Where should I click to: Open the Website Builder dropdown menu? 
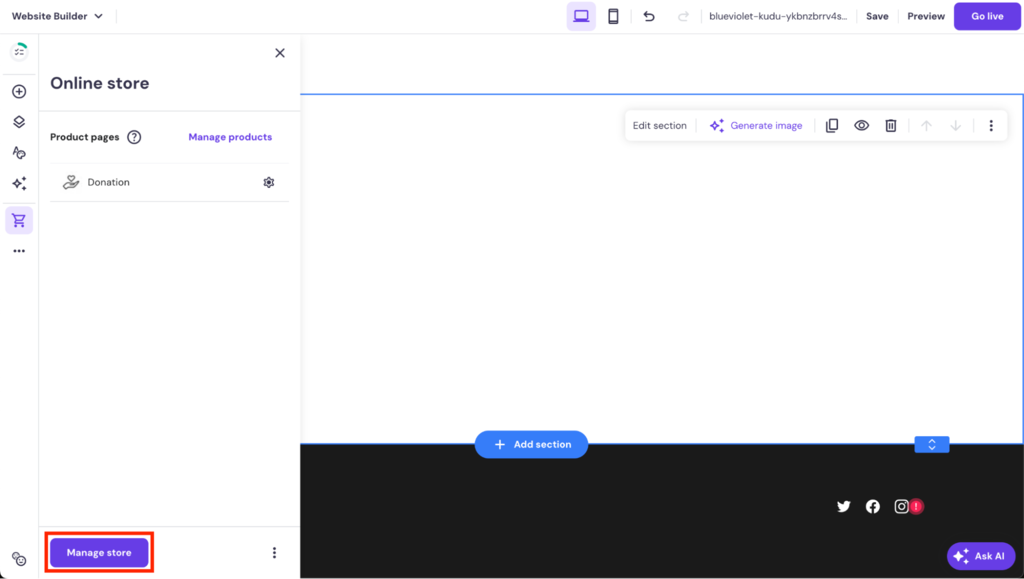[57, 16]
